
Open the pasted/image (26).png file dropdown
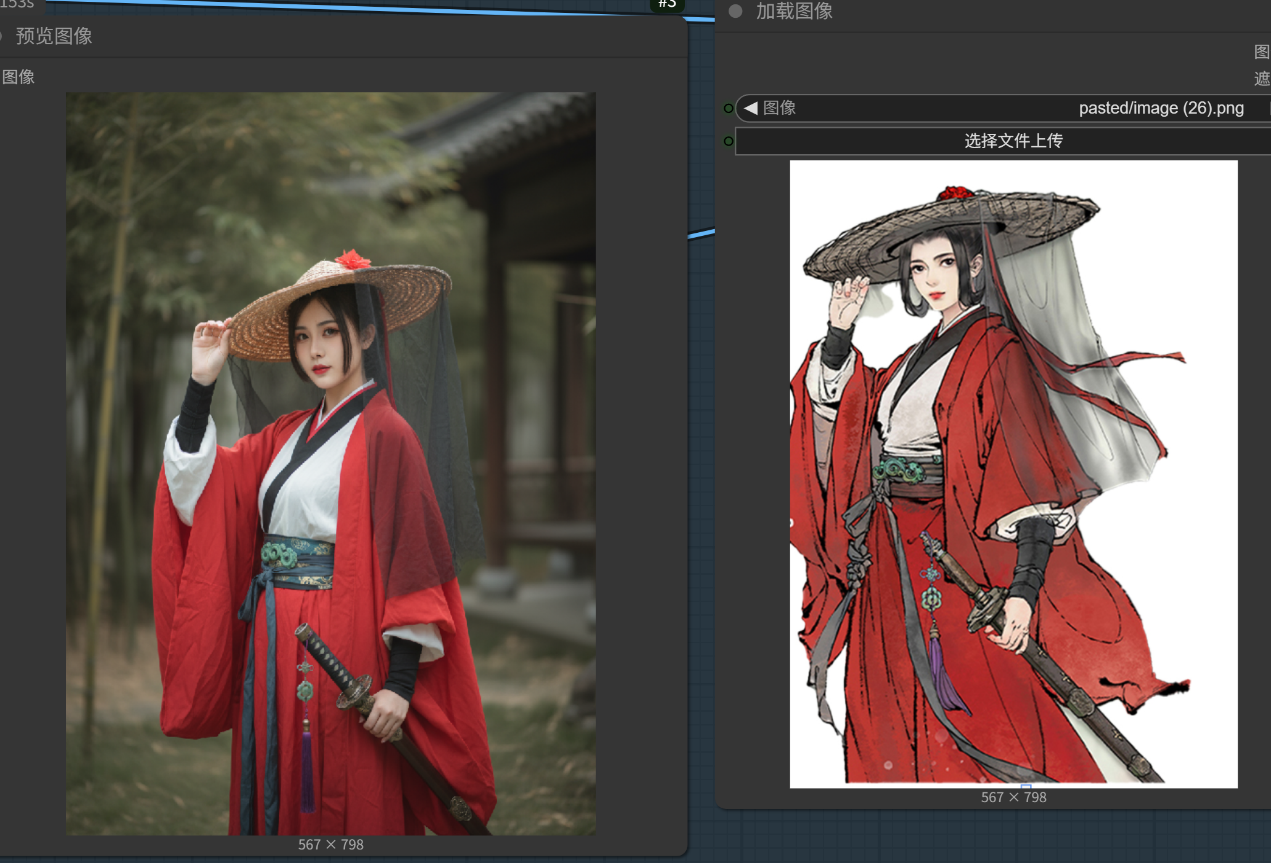coord(1160,108)
